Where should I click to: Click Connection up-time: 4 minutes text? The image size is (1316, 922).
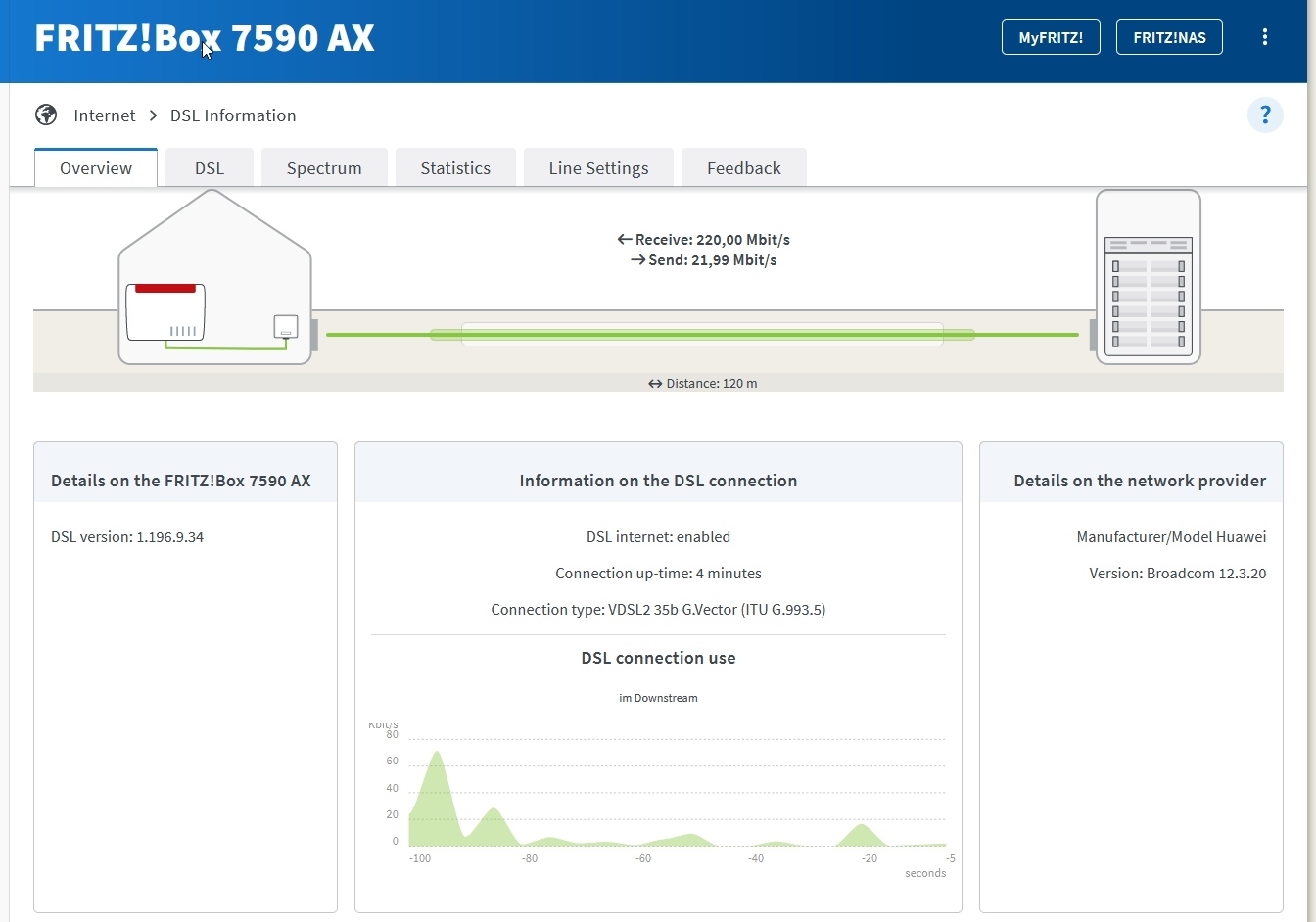(658, 574)
